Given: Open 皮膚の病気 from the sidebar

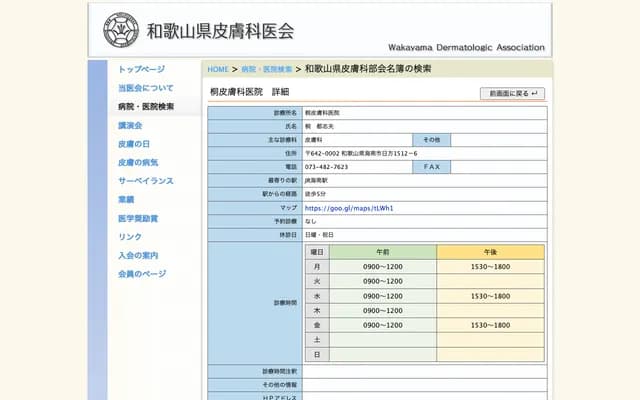Looking at the screenshot, I should click(138, 162).
